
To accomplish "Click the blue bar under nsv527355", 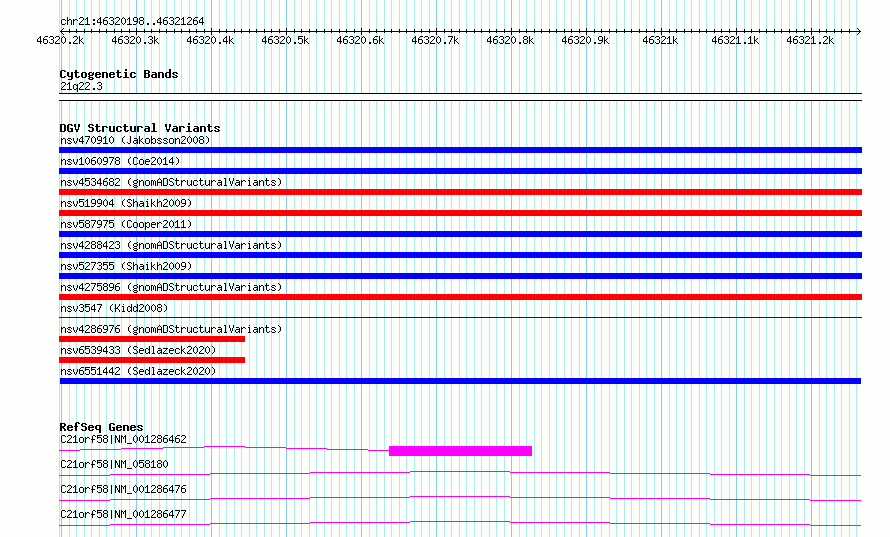I will pos(460,276).
